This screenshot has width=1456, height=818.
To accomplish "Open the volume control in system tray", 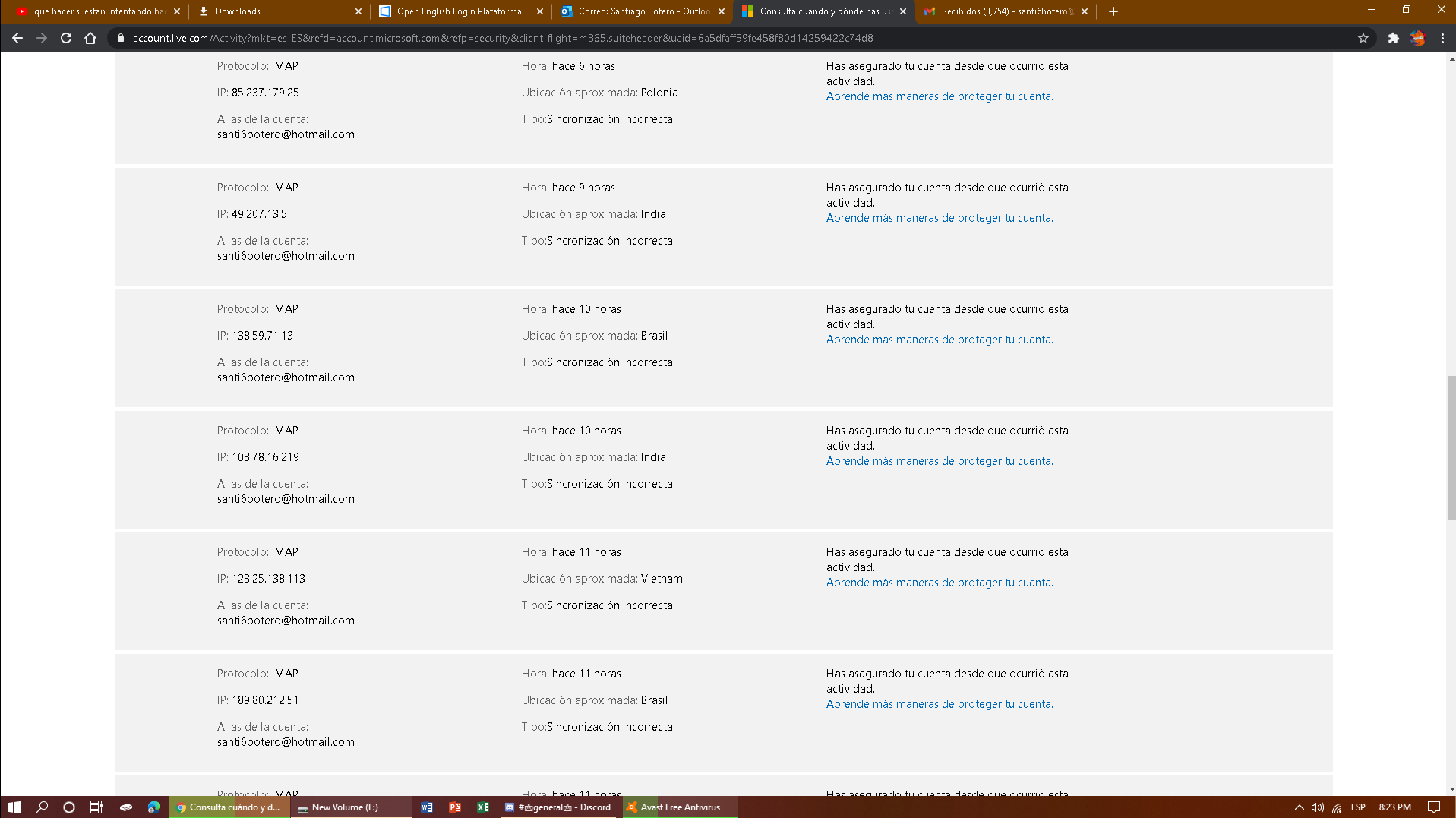I will [1318, 807].
